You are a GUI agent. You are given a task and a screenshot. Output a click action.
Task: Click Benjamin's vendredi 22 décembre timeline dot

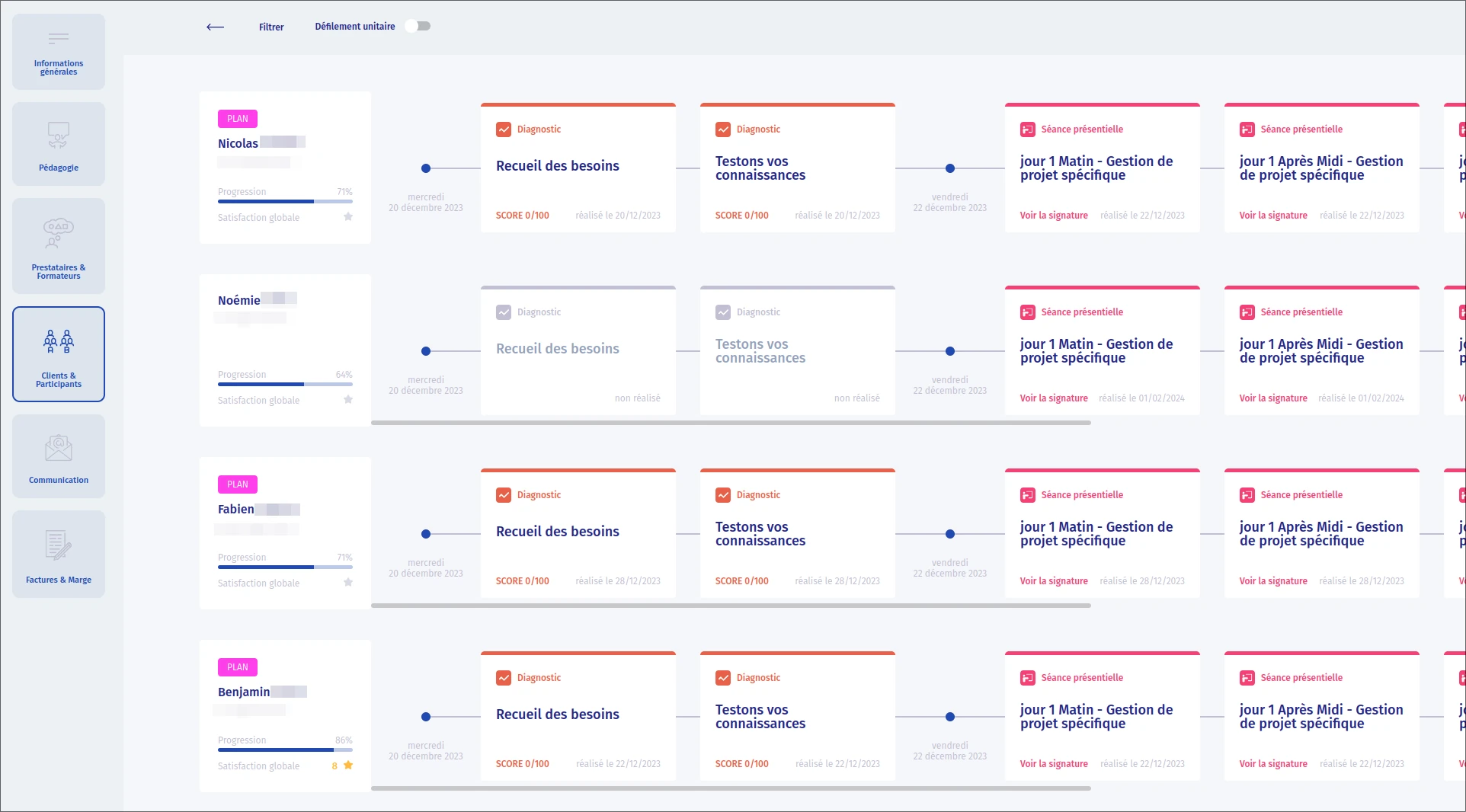[x=950, y=717]
